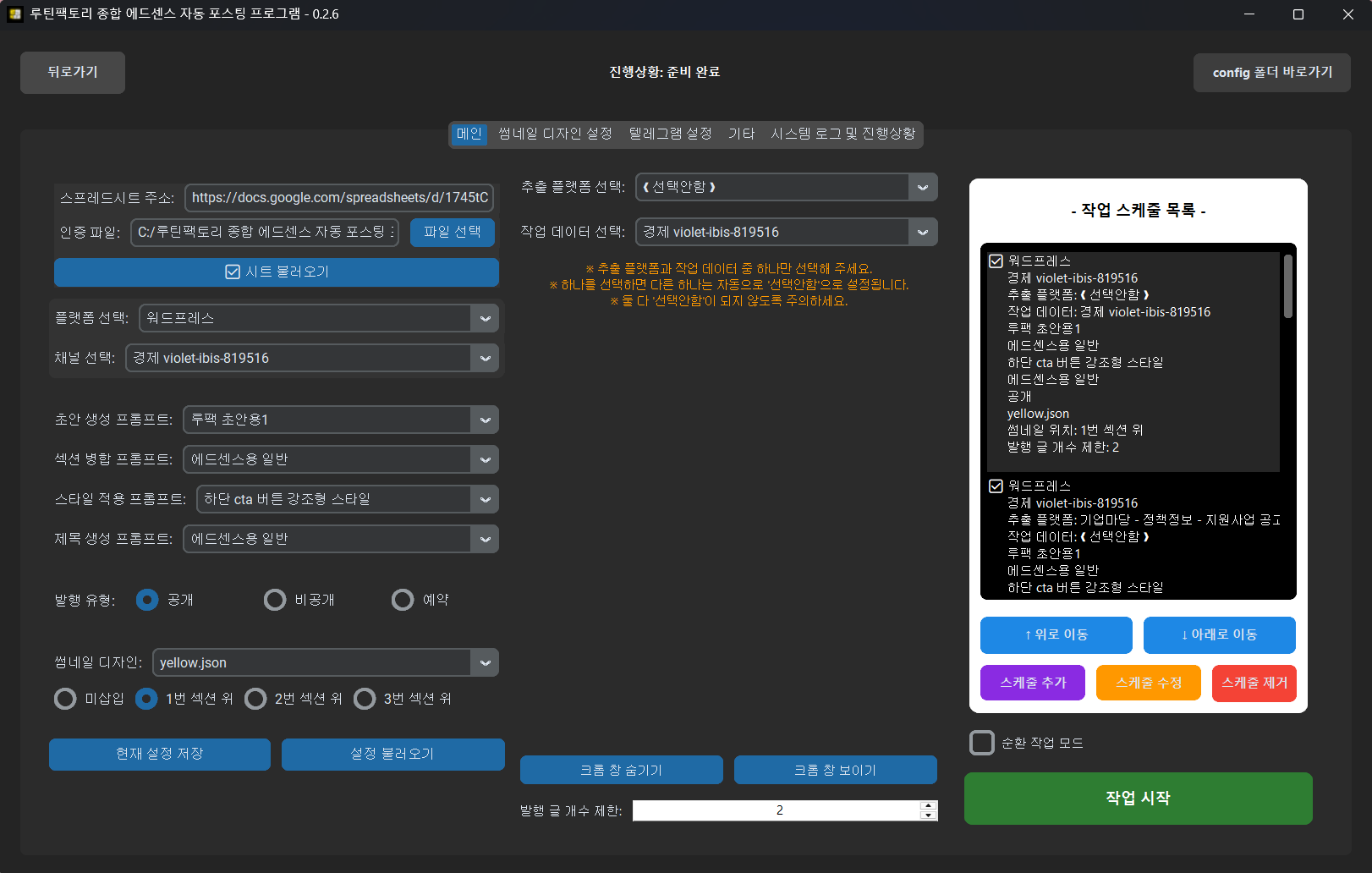Click the app icon in title bar
Viewport: 1372px width, 873px height.
[x=14, y=14]
